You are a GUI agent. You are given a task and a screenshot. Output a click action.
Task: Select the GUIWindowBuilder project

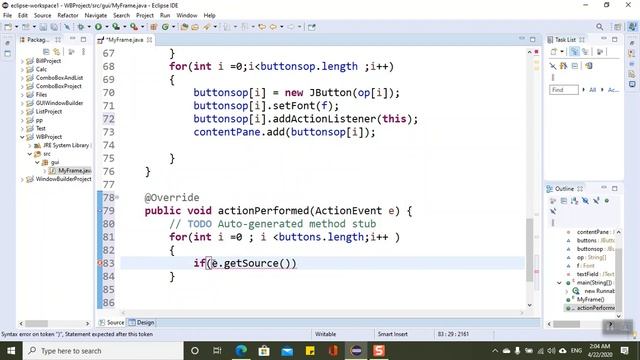(59, 103)
